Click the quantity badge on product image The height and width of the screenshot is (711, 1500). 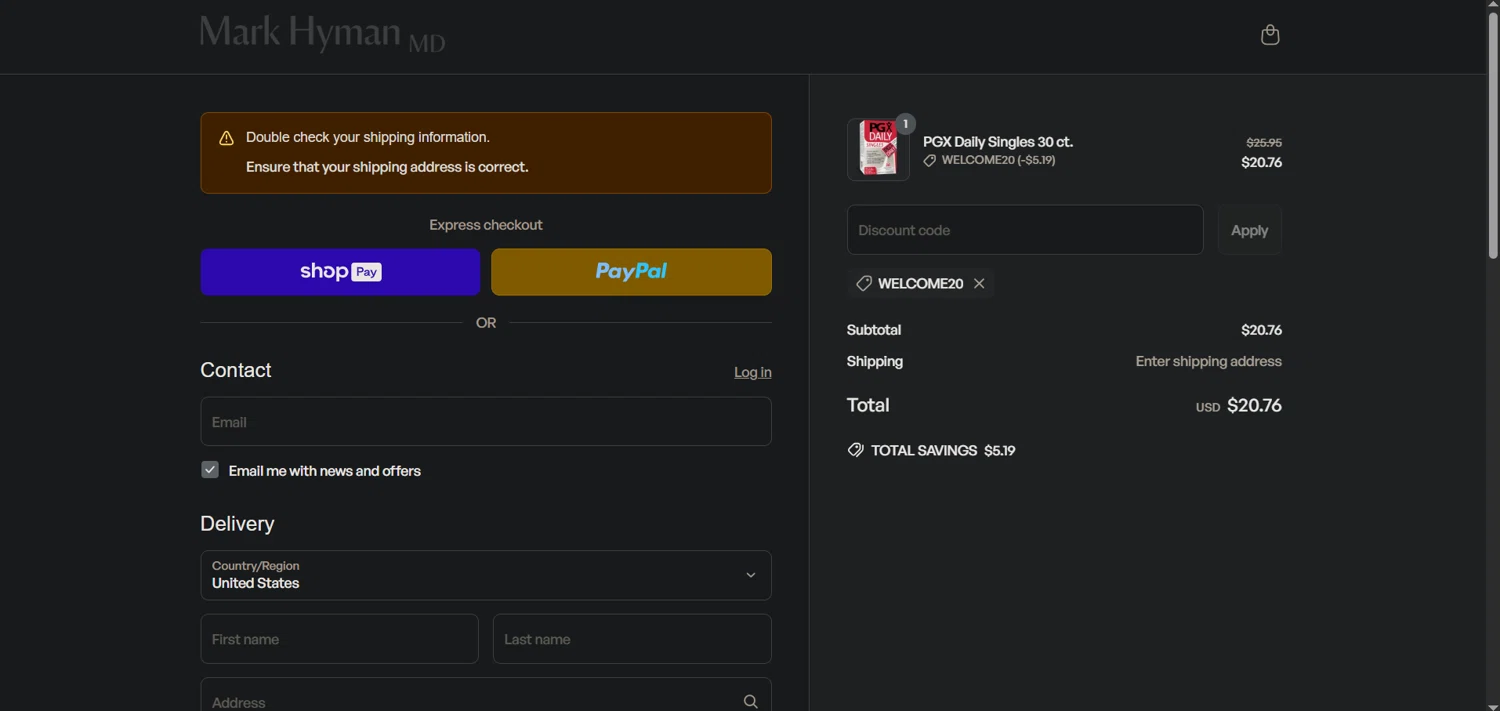click(x=905, y=124)
